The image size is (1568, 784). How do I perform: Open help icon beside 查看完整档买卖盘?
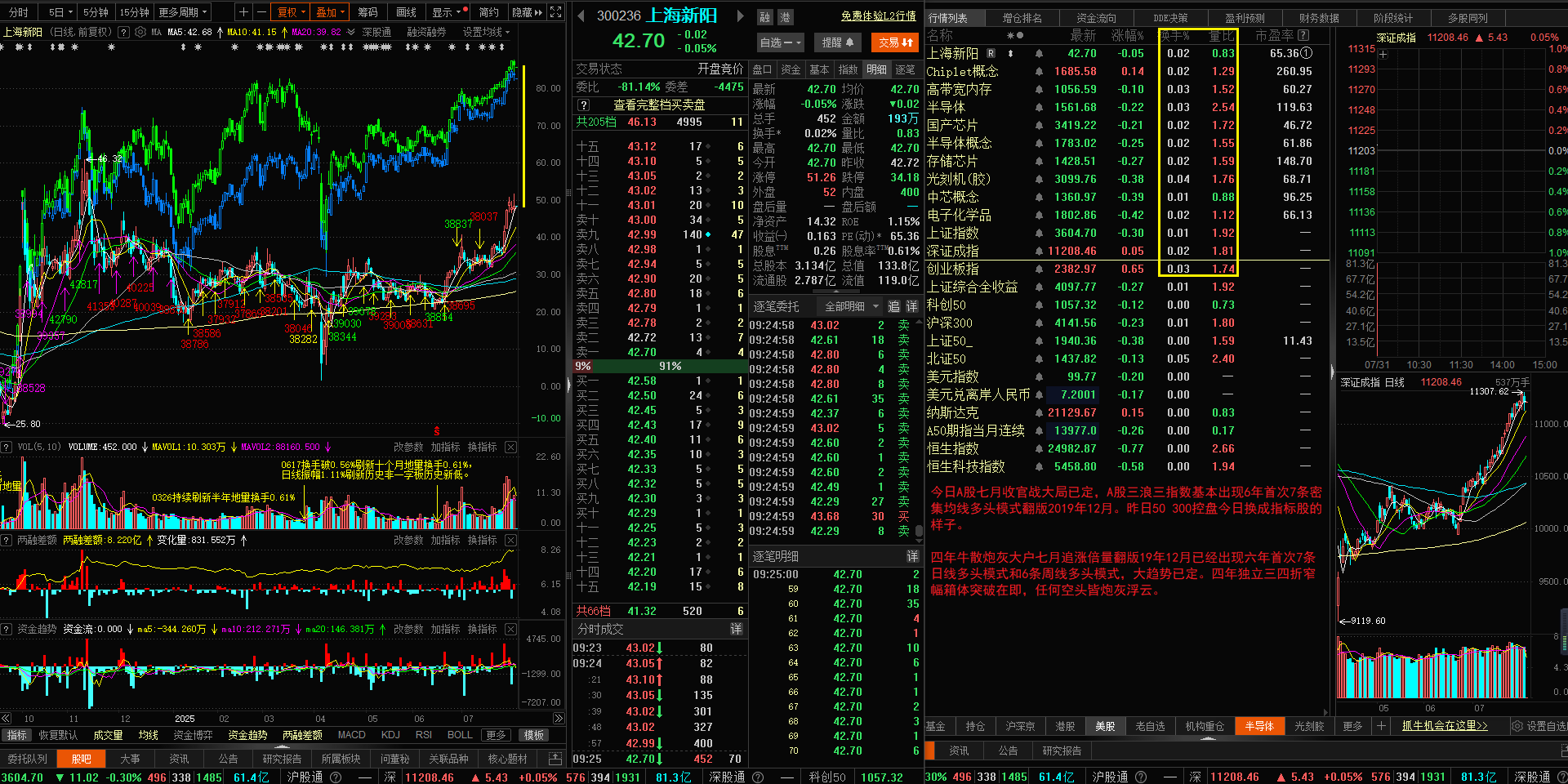tap(583, 105)
